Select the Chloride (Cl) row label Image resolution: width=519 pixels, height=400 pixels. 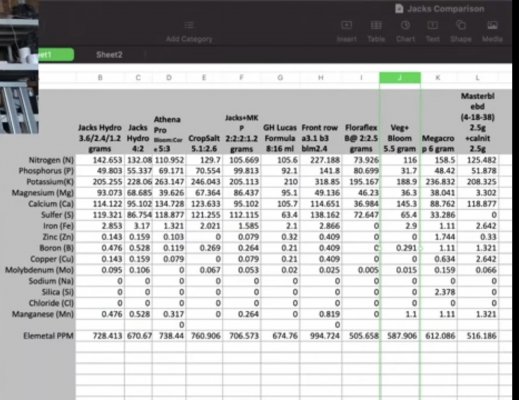tap(51, 303)
